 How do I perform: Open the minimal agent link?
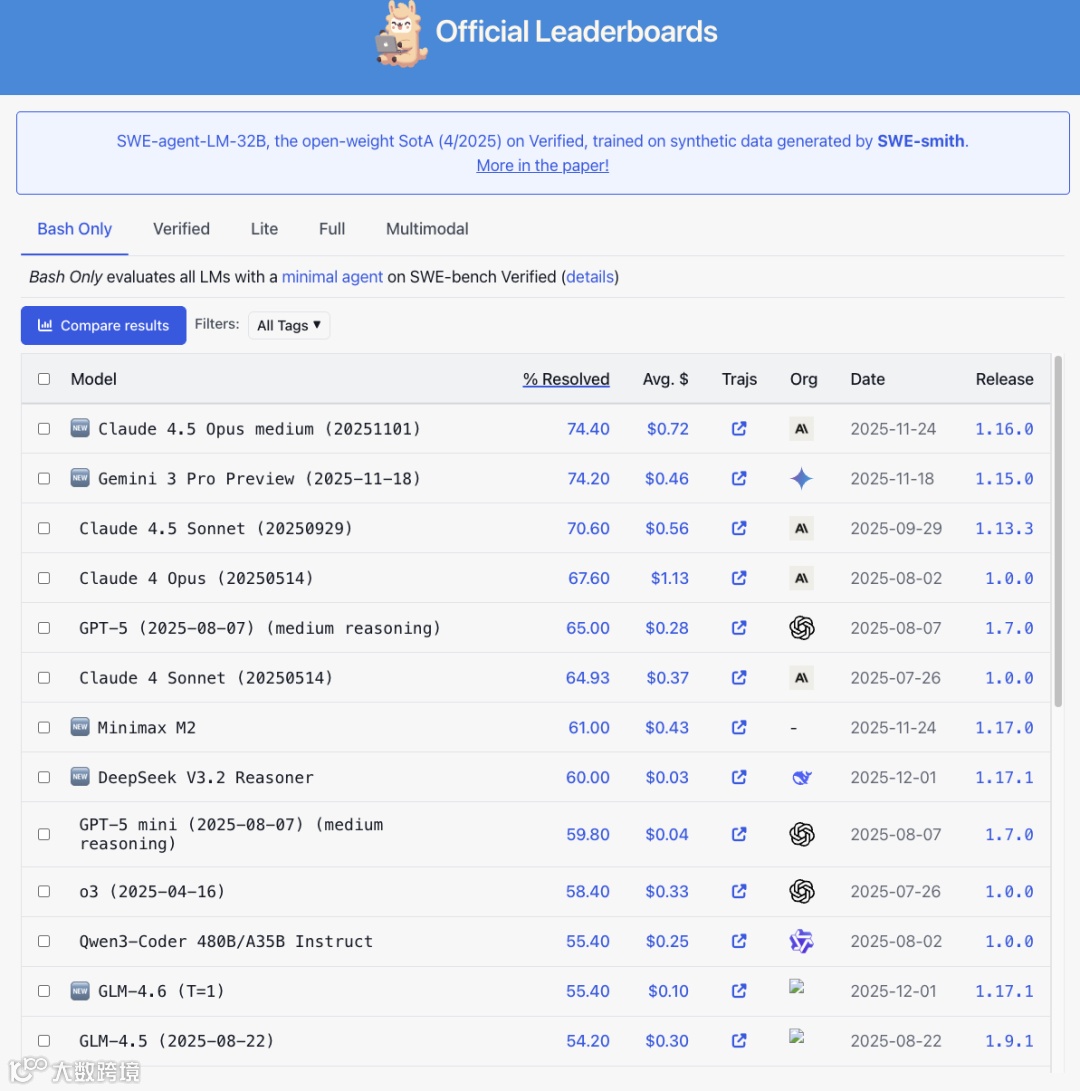[332, 277]
